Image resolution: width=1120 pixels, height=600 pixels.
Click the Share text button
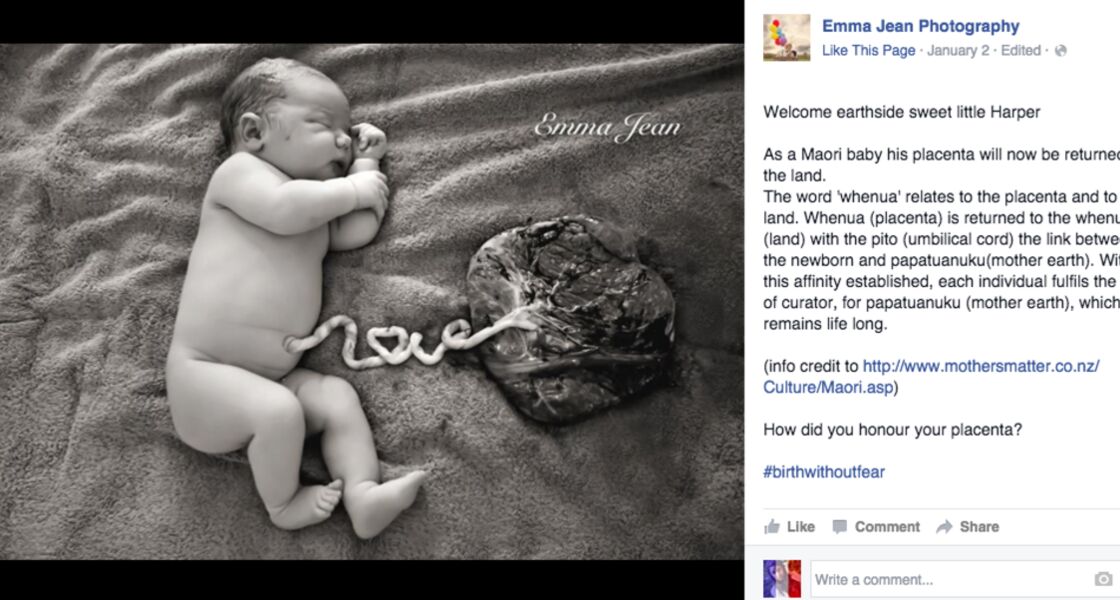tap(979, 527)
